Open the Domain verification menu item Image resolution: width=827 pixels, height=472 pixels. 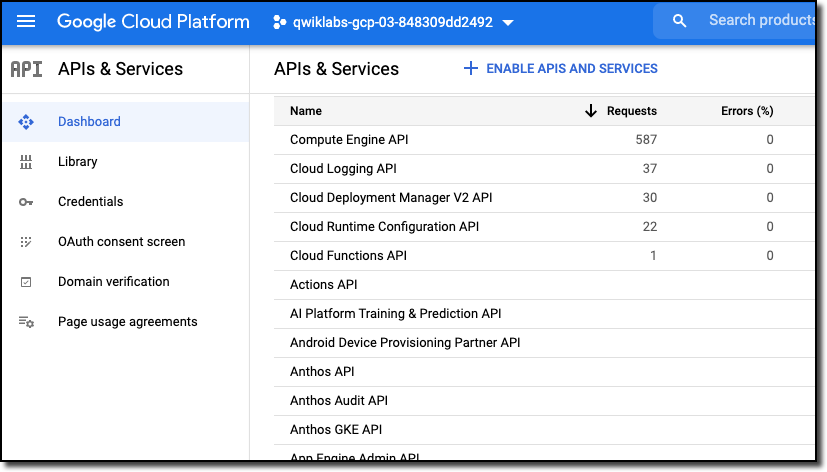113,282
